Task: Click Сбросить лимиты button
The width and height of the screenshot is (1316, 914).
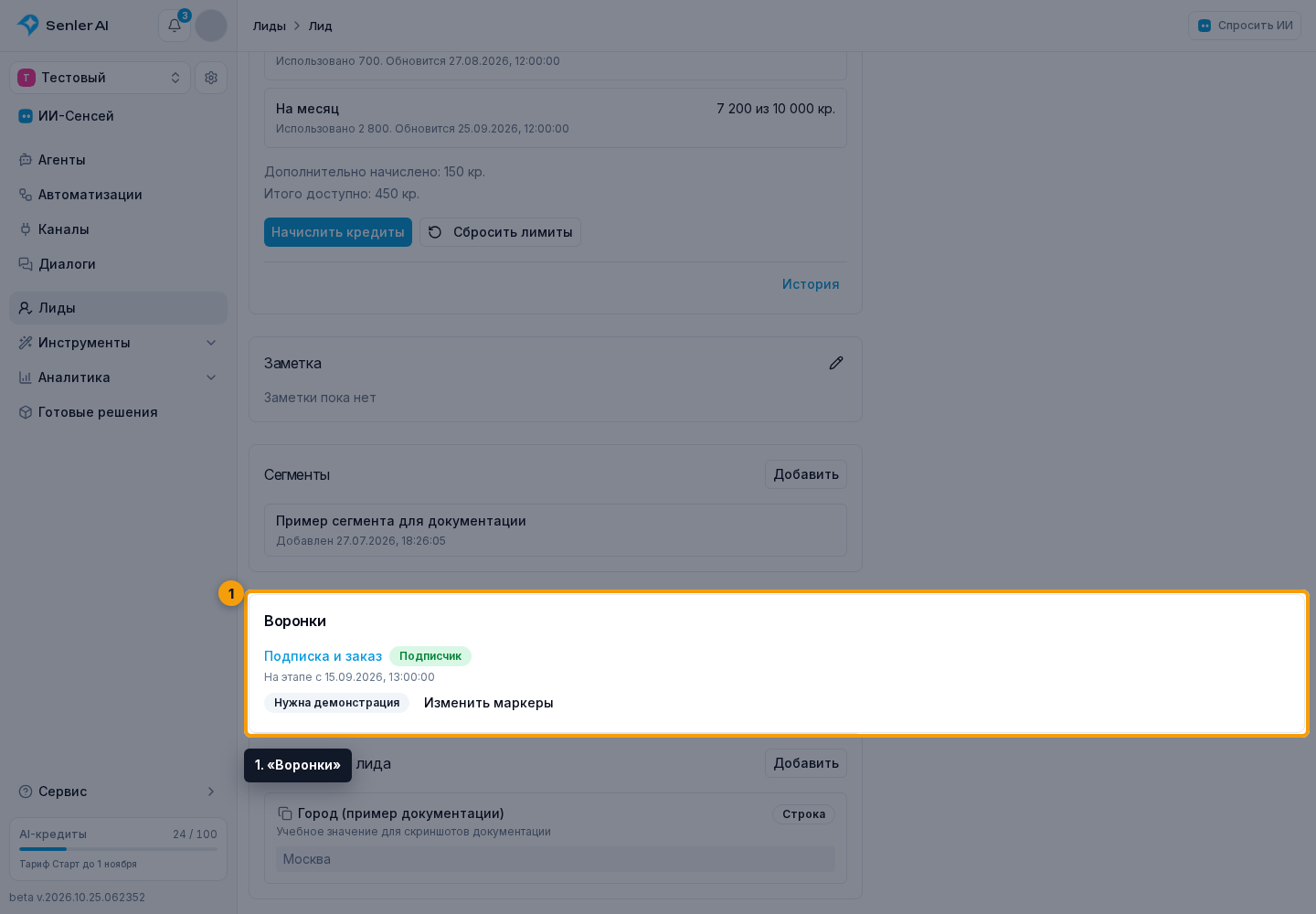Action: (500, 232)
